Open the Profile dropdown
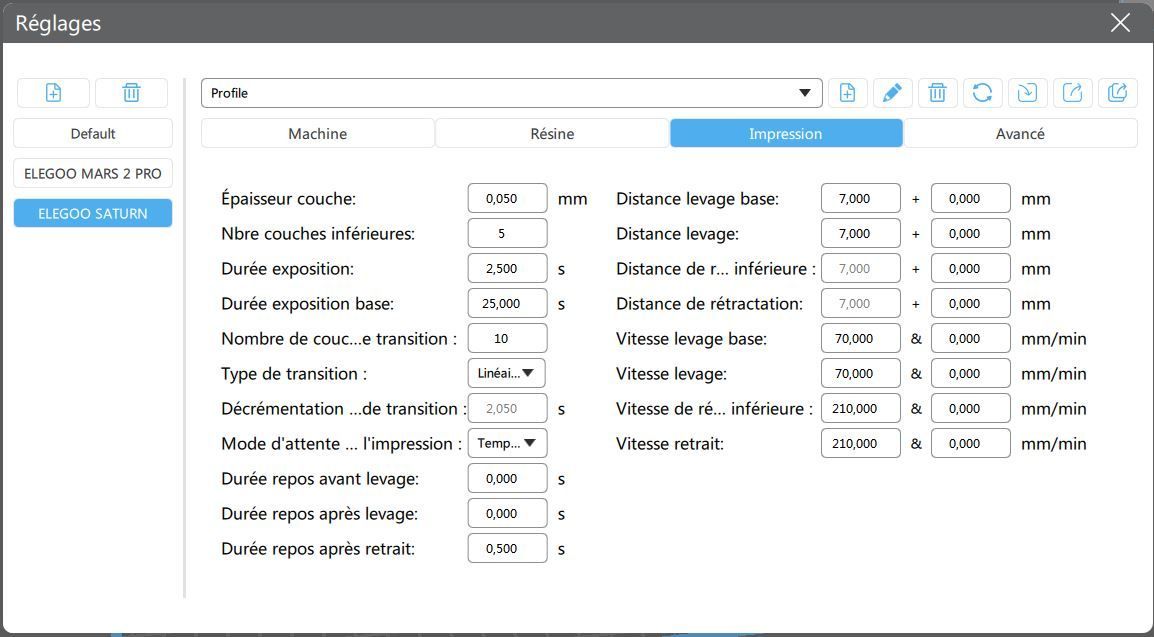This screenshot has height=637, width=1154. 511,93
